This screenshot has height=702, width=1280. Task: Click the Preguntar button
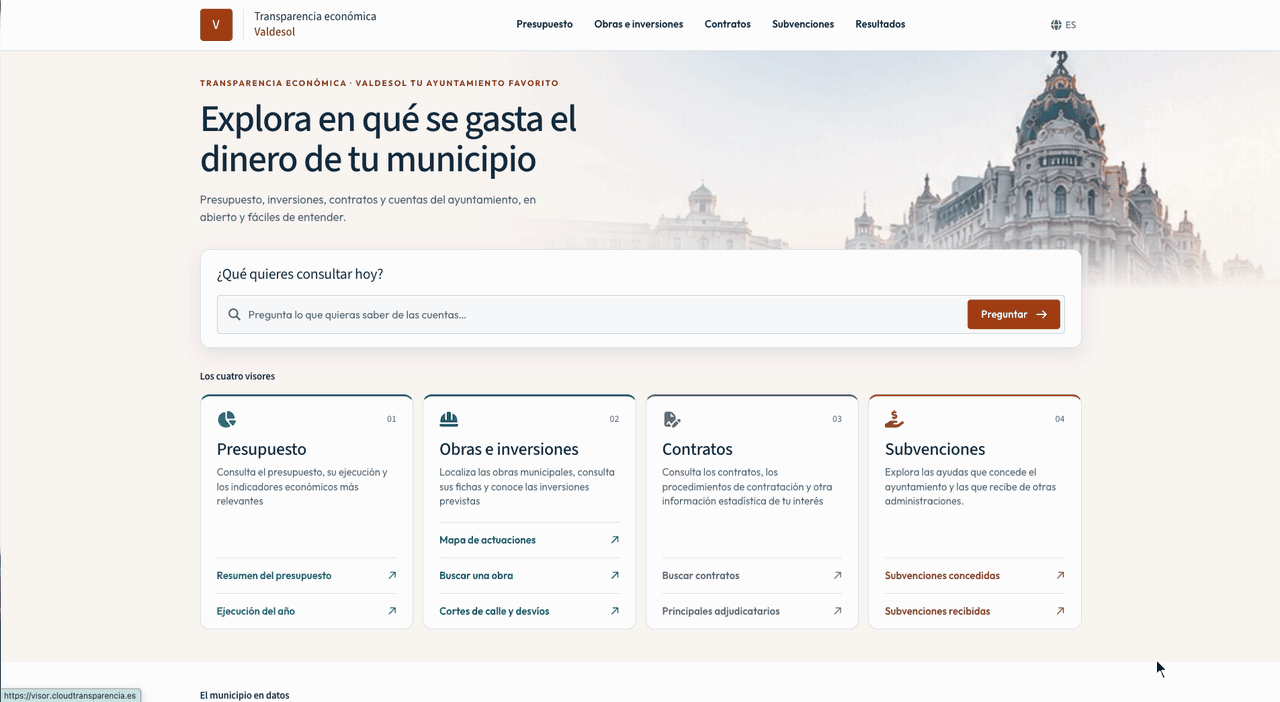tap(1013, 314)
